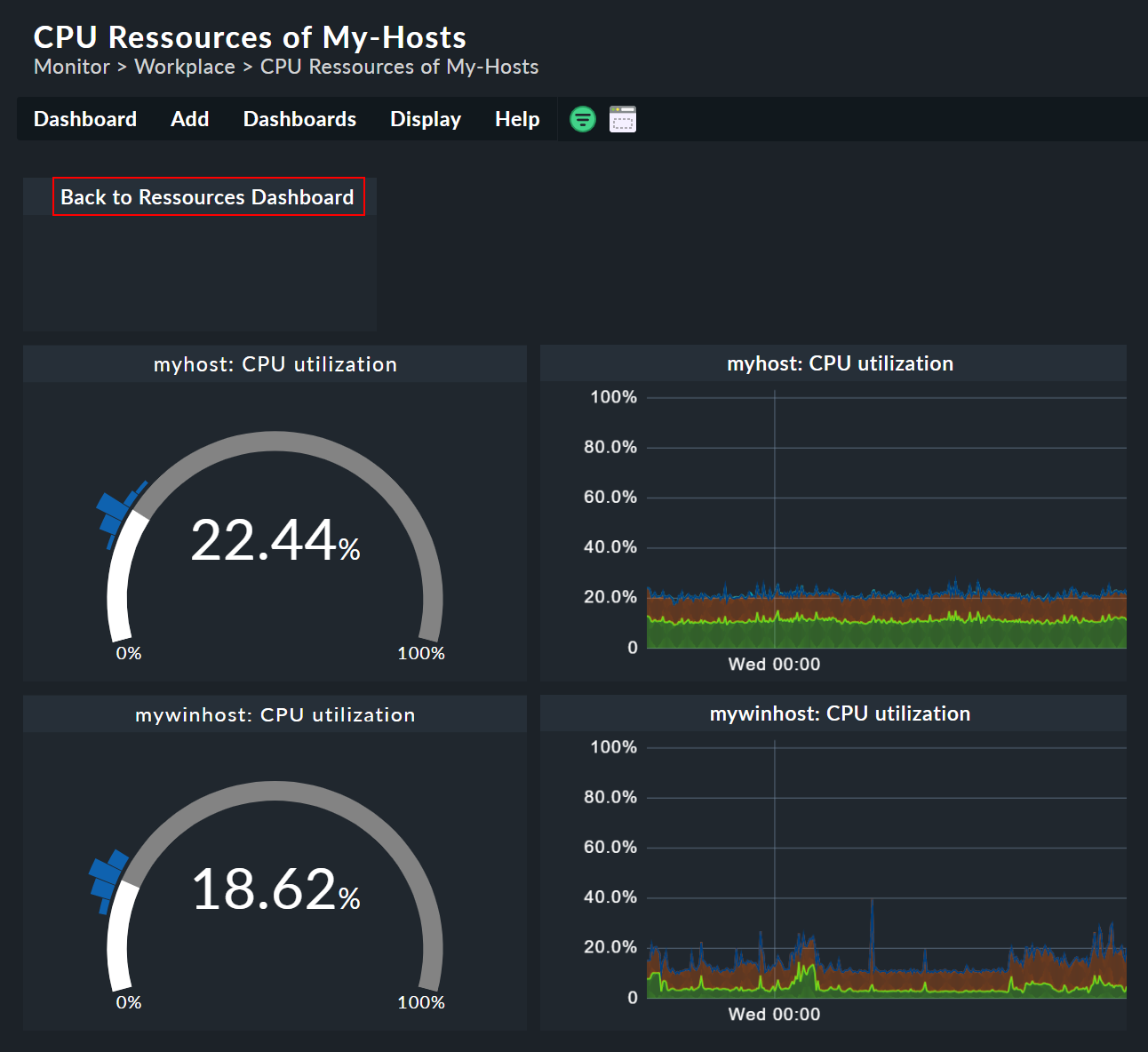
Task: Click the mywinhost gauge arc
Action: [275, 792]
